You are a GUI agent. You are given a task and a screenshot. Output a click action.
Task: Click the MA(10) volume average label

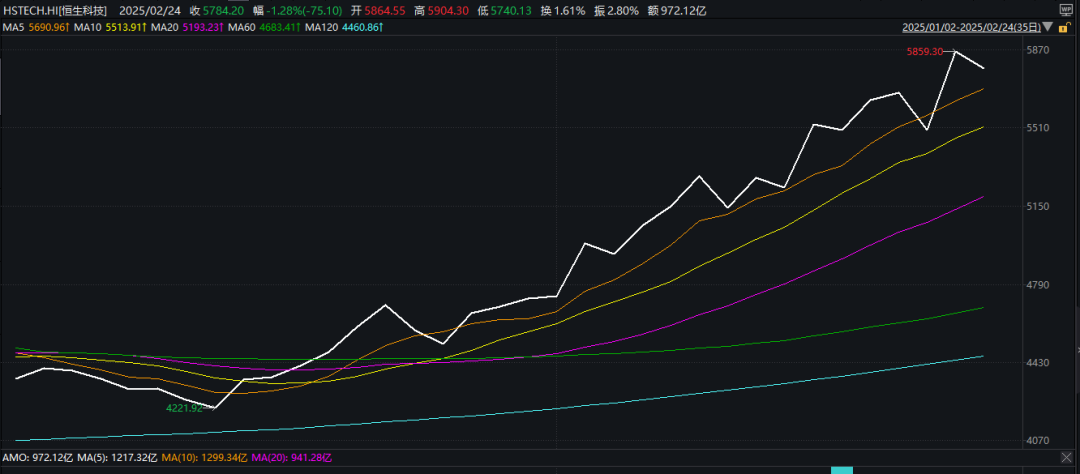pos(186,457)
